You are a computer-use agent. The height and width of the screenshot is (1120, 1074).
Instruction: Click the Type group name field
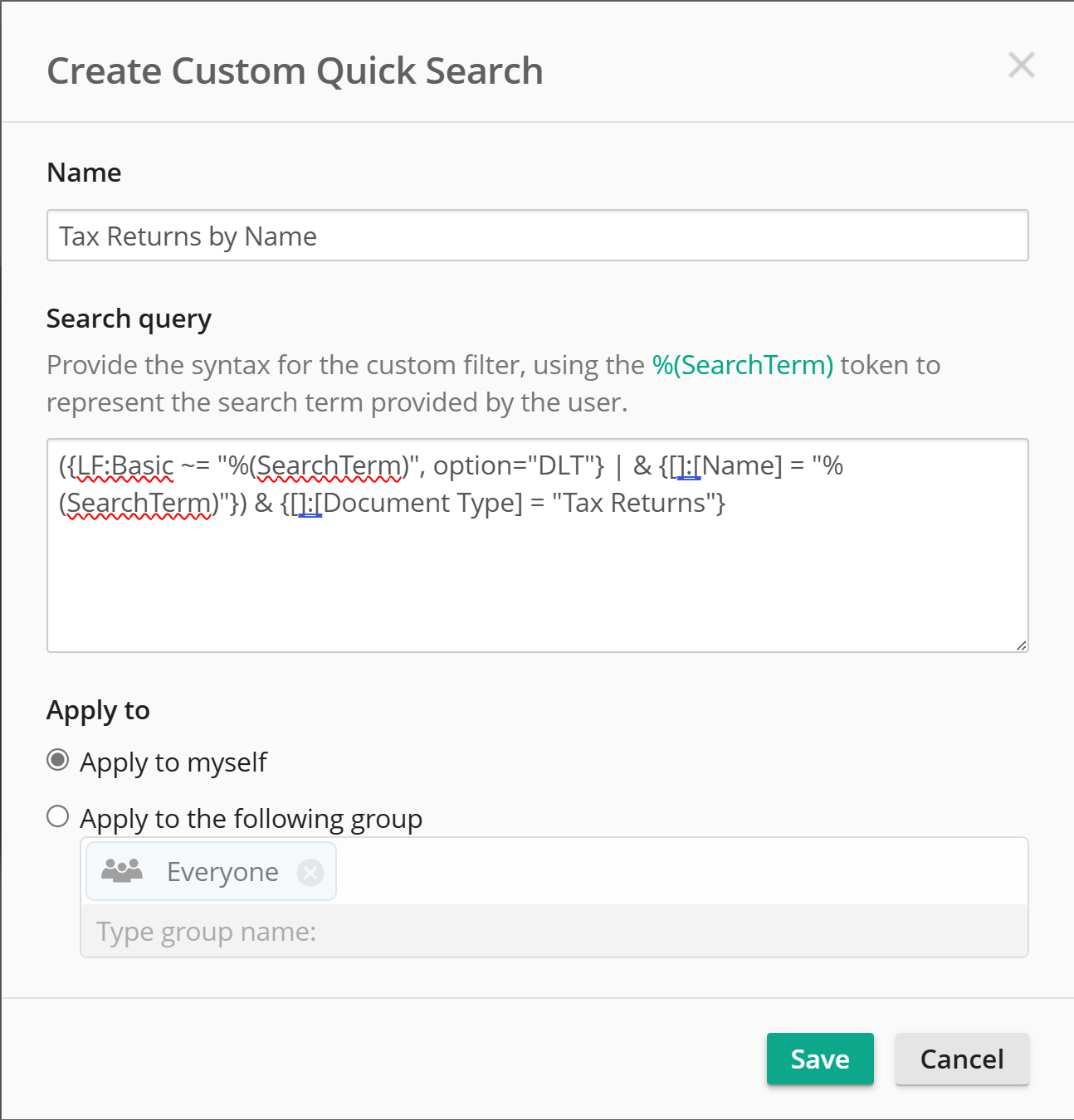[x=554, y=931]
